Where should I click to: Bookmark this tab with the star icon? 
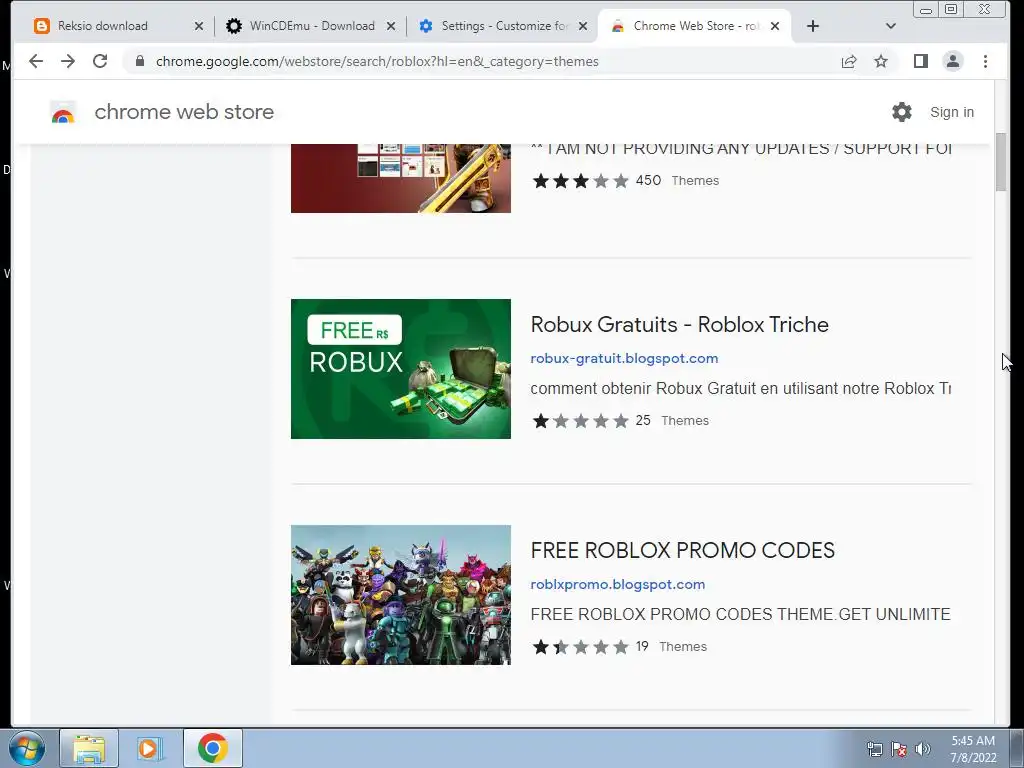pyautogui.click(x=881, y=61)
